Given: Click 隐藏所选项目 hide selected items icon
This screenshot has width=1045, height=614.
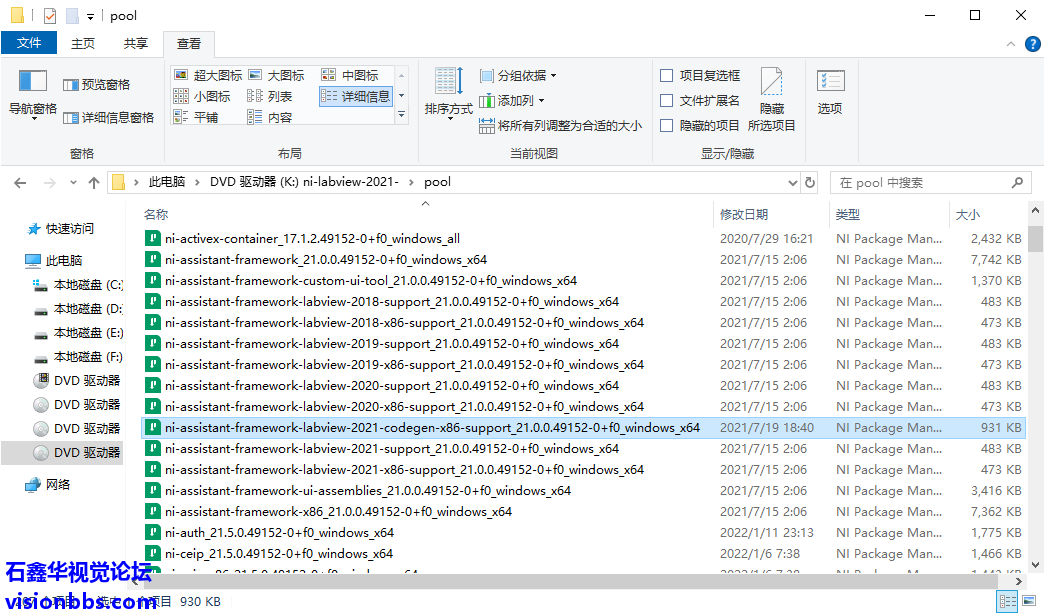Looking at the screenshot, I should (771, 90).
